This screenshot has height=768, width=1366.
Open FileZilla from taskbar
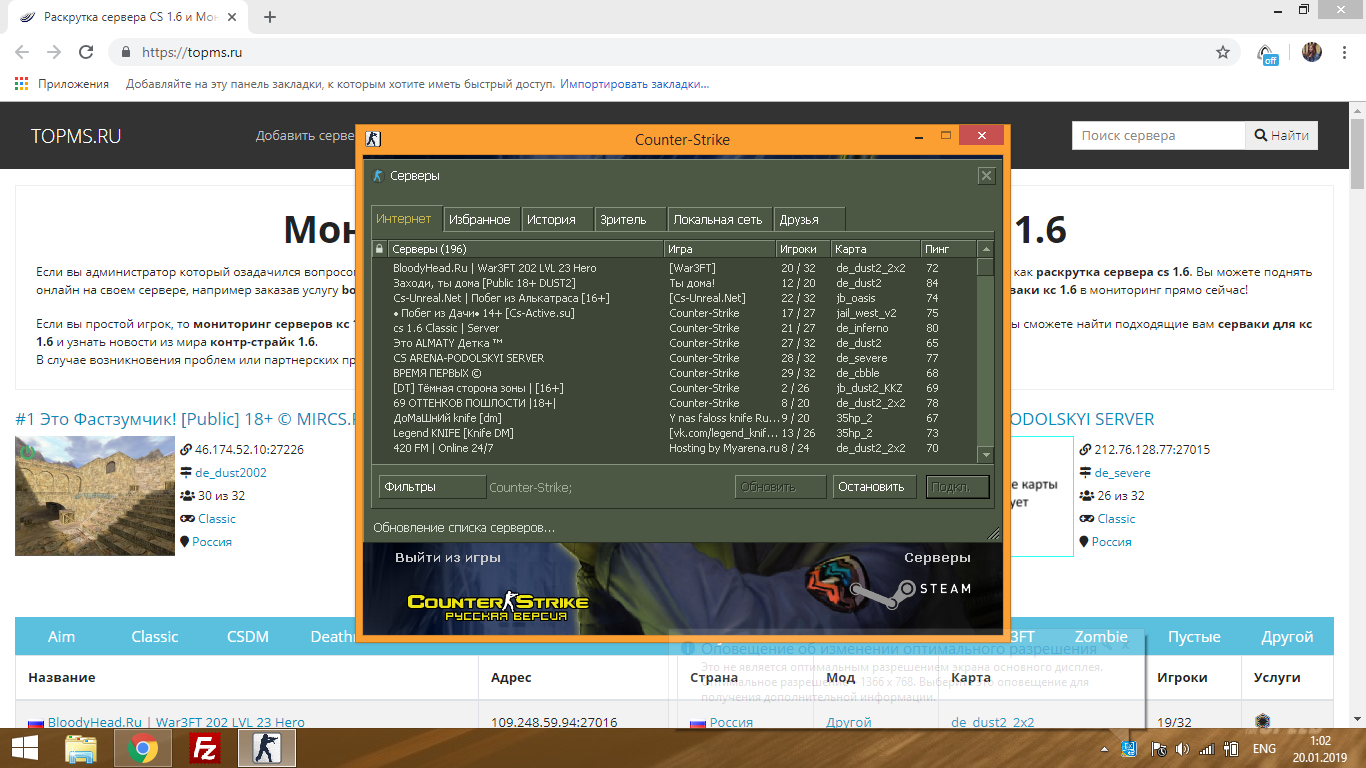pos(205,748)
